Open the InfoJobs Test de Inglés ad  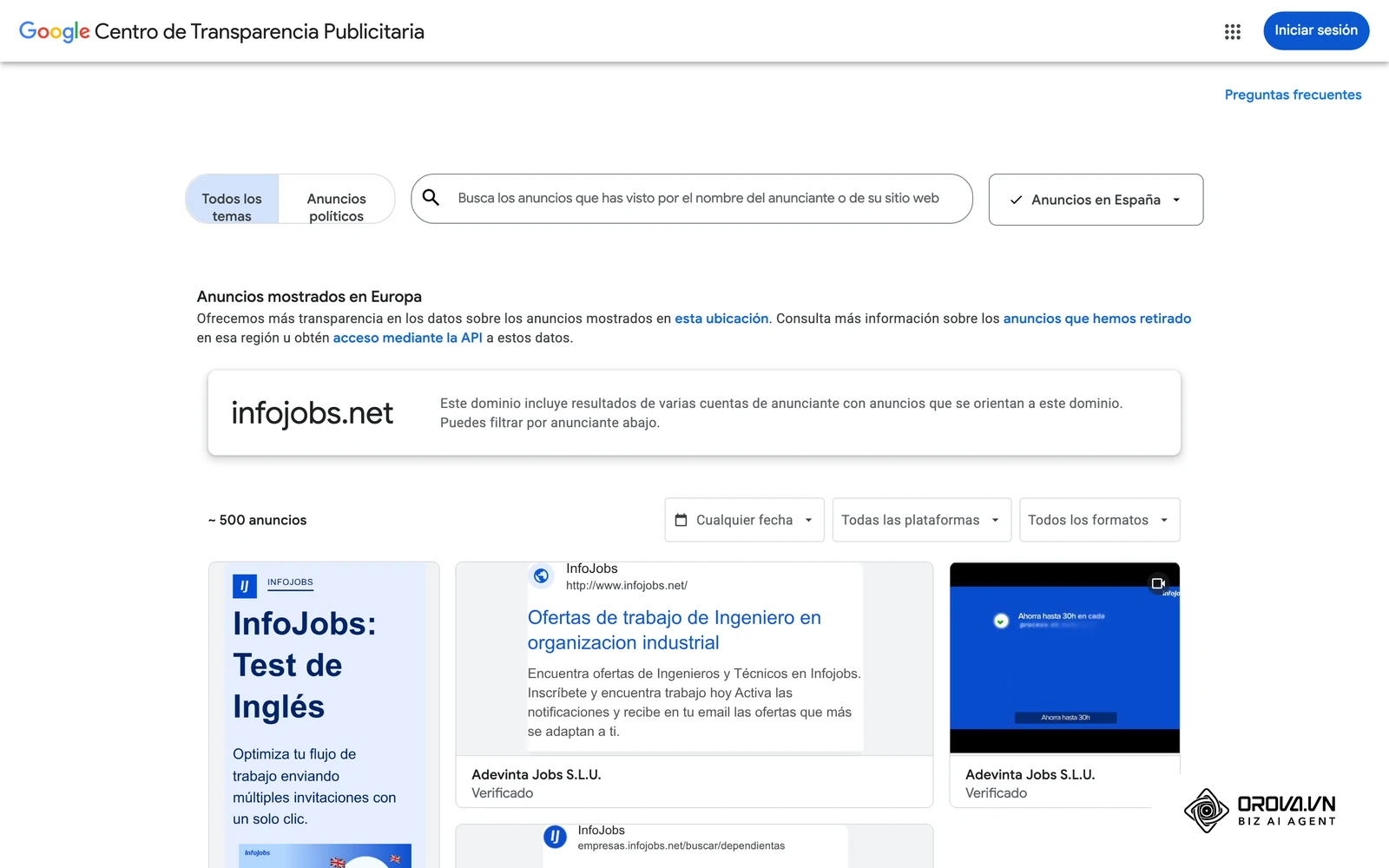[323, 716]
